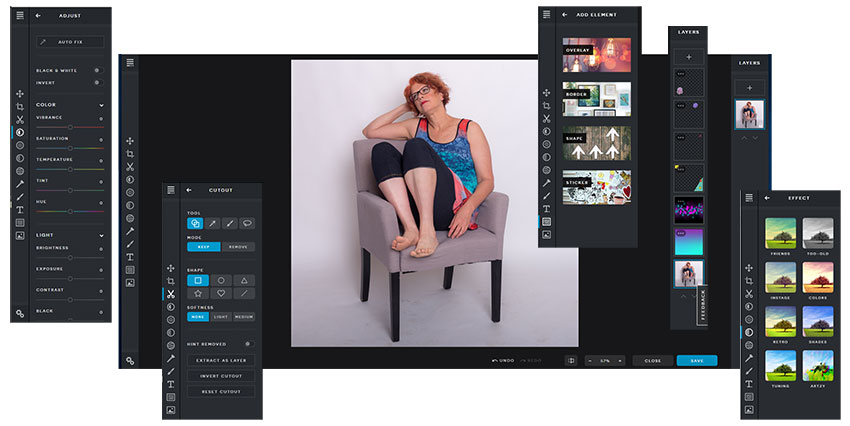Select the heart cutout shape

click(221, 294)
